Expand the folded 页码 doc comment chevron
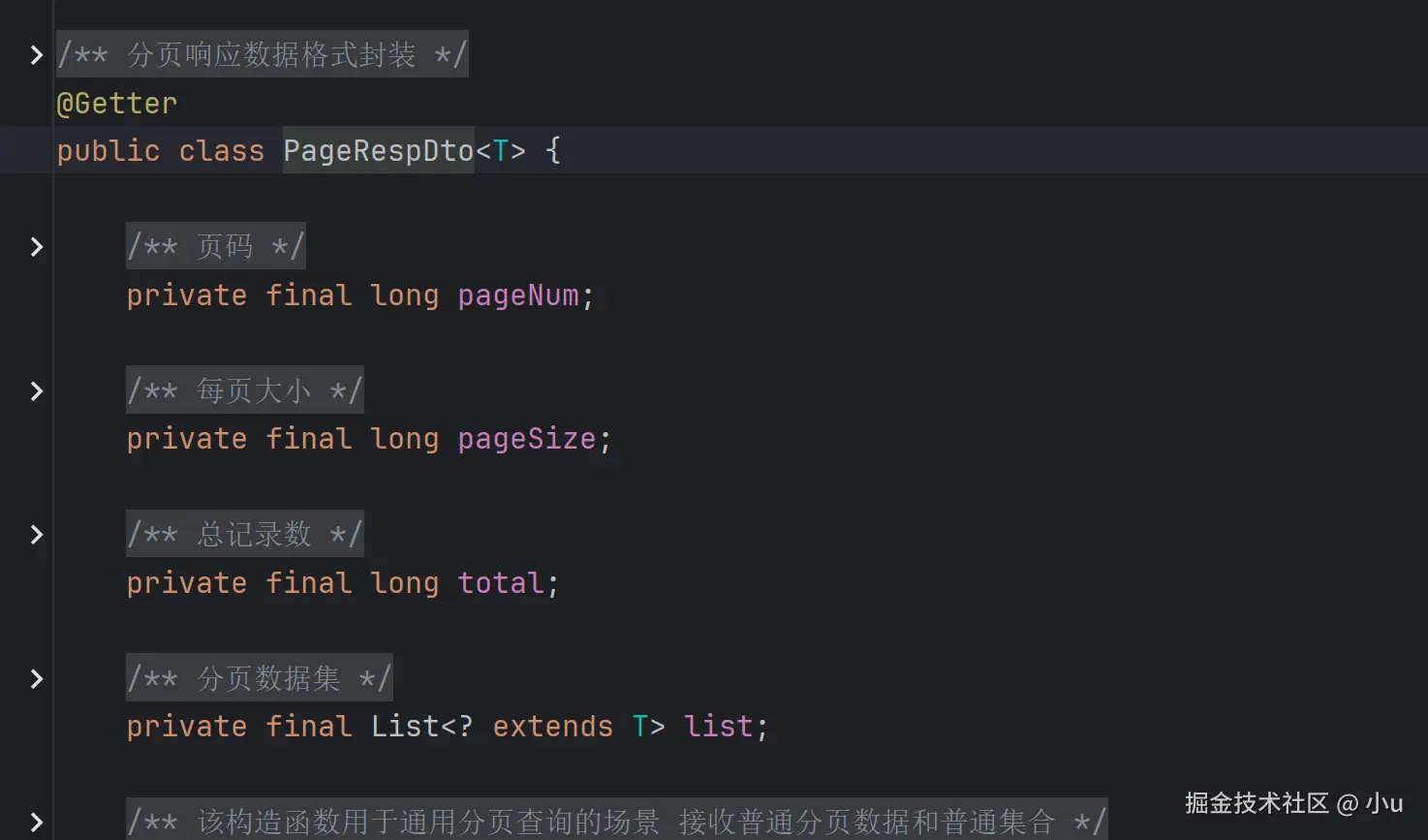This screenshot has height=840, width=1428. (x=36, y=247)
